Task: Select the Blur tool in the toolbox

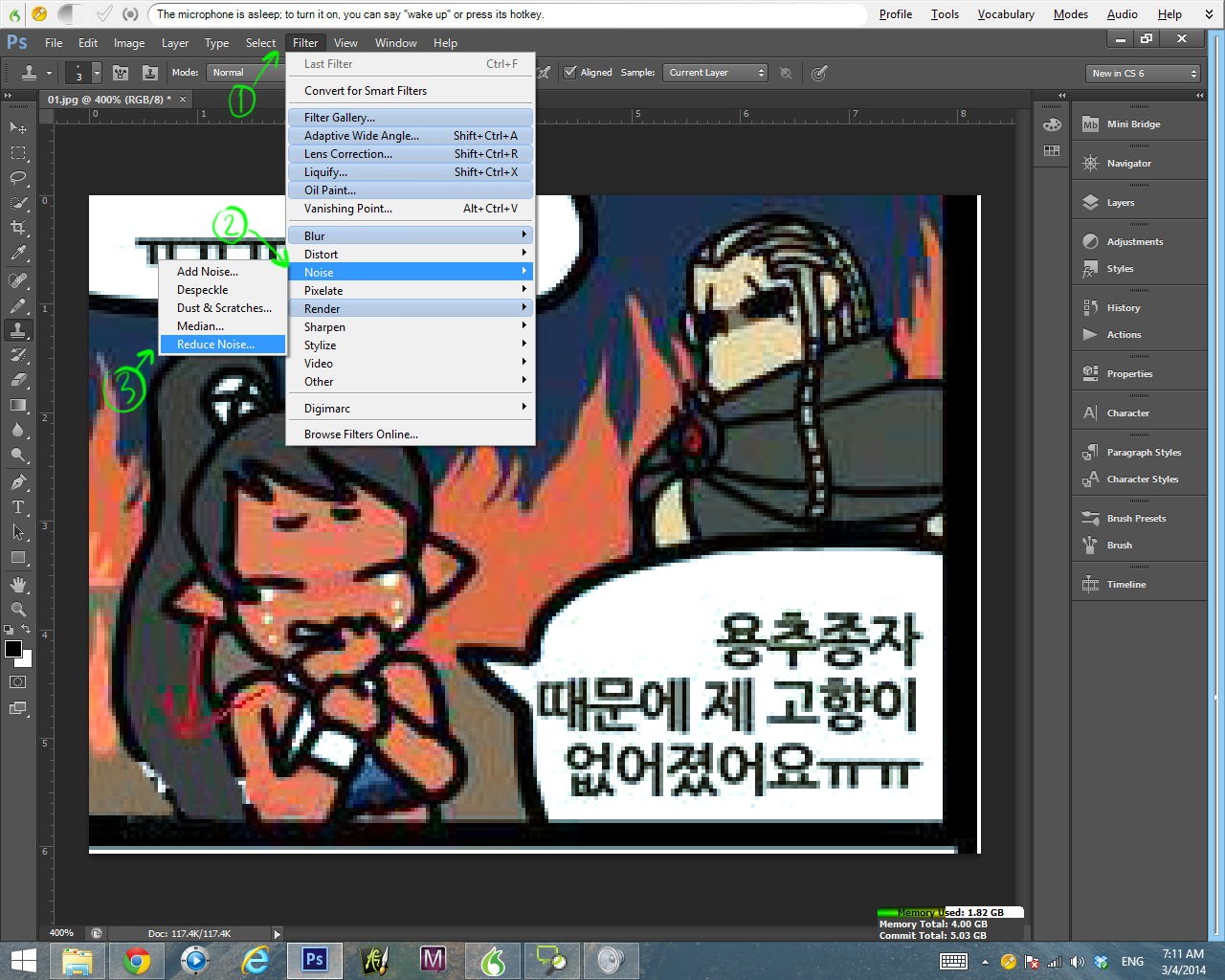Action: [18, 430]
